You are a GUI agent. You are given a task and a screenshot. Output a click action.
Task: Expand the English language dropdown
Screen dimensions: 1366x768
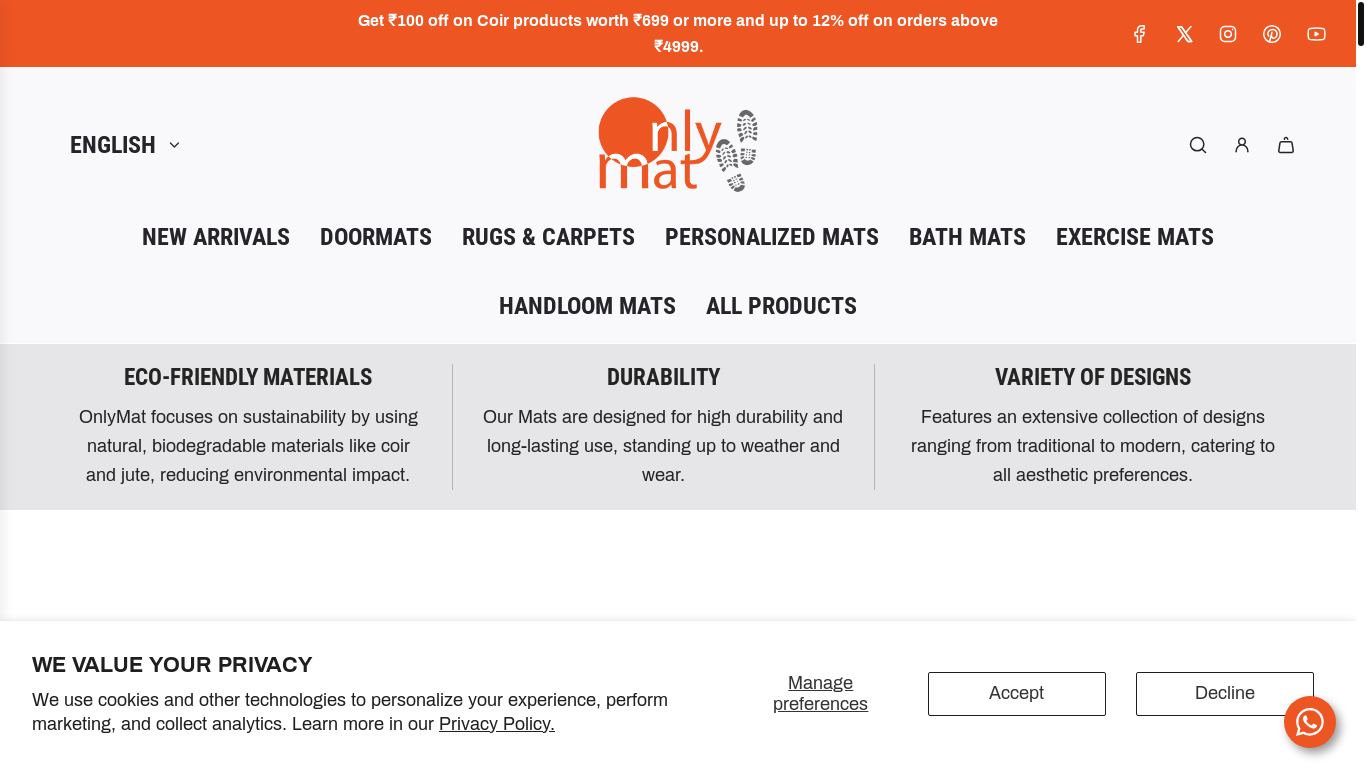click(125, 145)
